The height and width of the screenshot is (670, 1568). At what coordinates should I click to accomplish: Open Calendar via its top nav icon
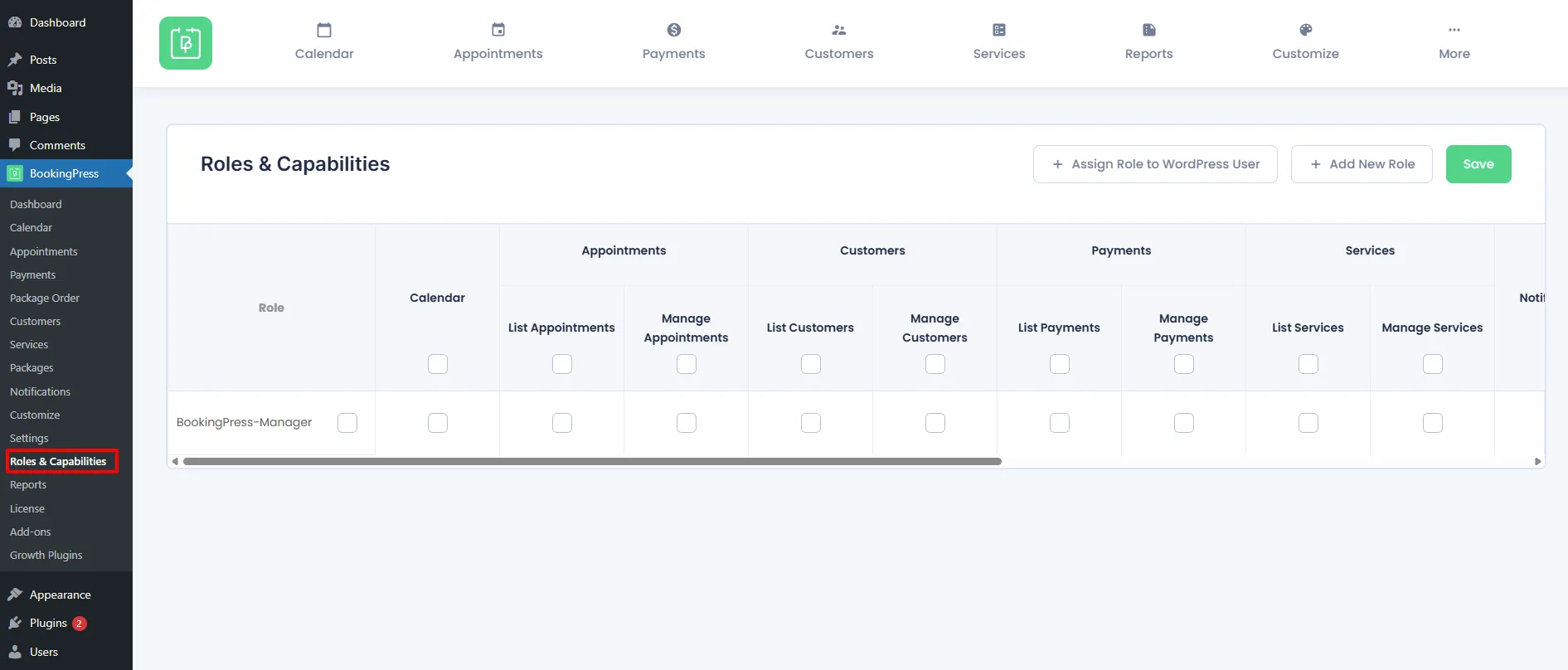coord(324,31)
